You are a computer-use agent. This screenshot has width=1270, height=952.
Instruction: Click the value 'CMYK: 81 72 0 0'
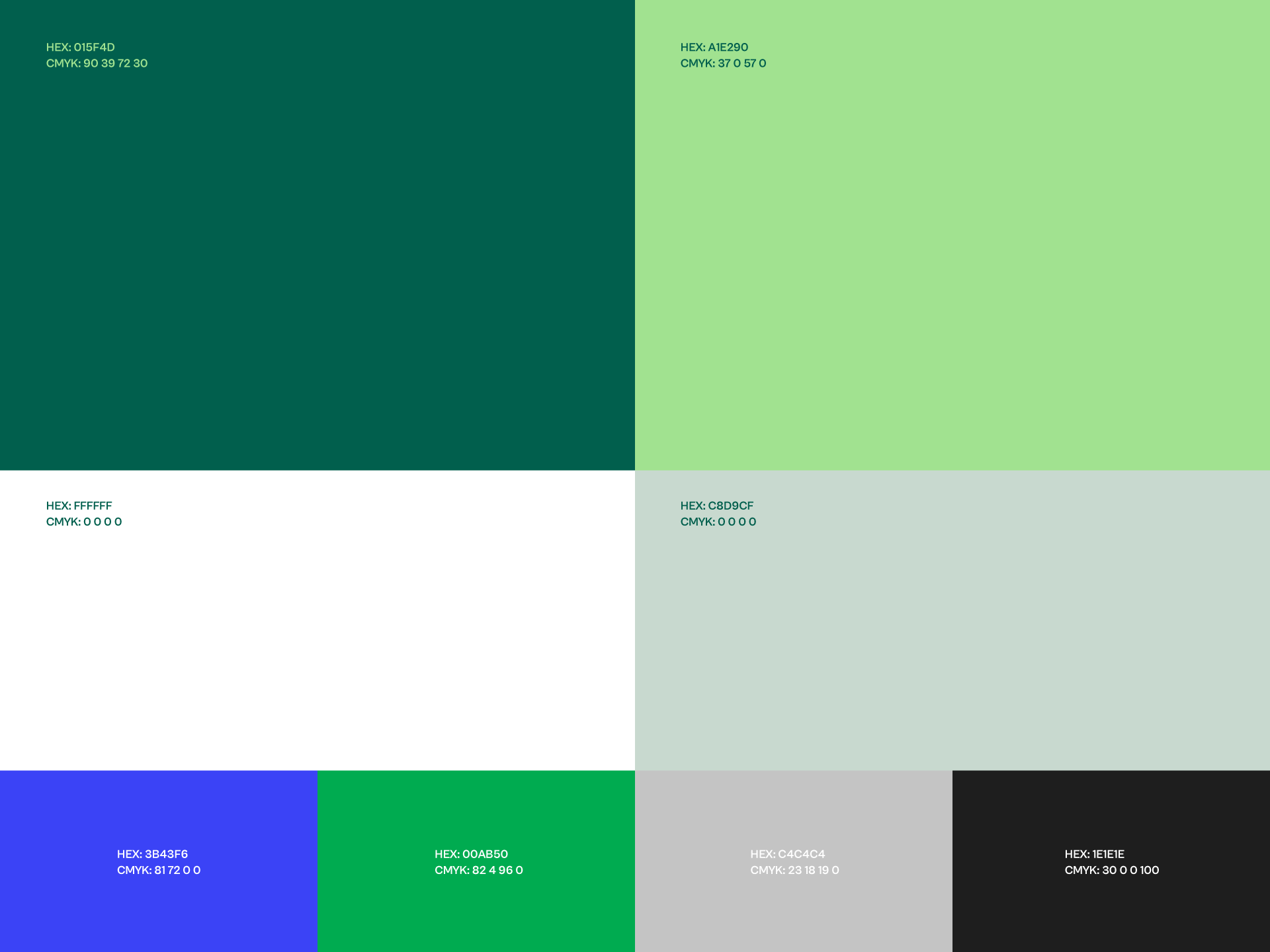[x=159, y=870]
